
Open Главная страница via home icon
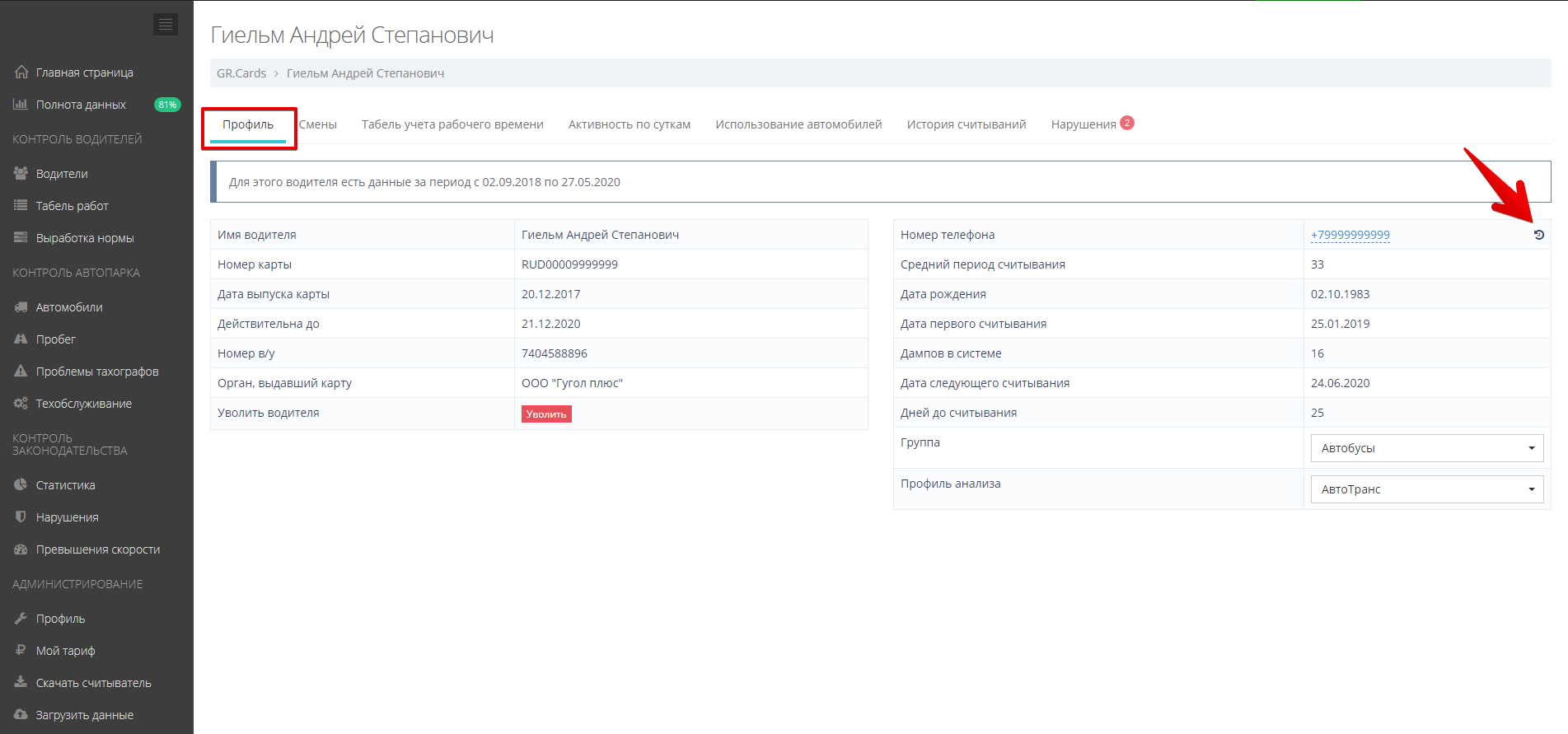click(21, 72)
